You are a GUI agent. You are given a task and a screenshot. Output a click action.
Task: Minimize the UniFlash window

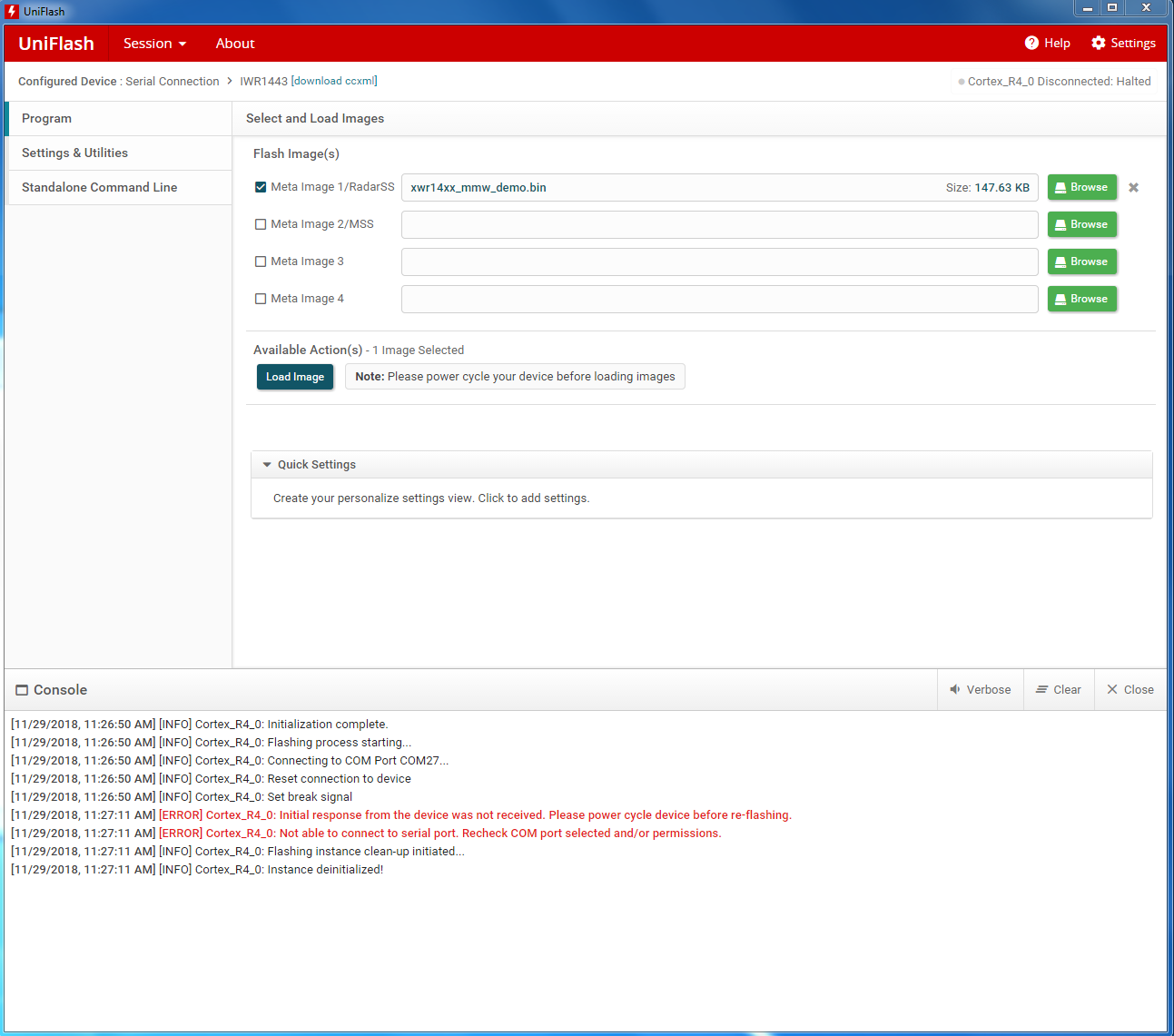(1087, 8)
